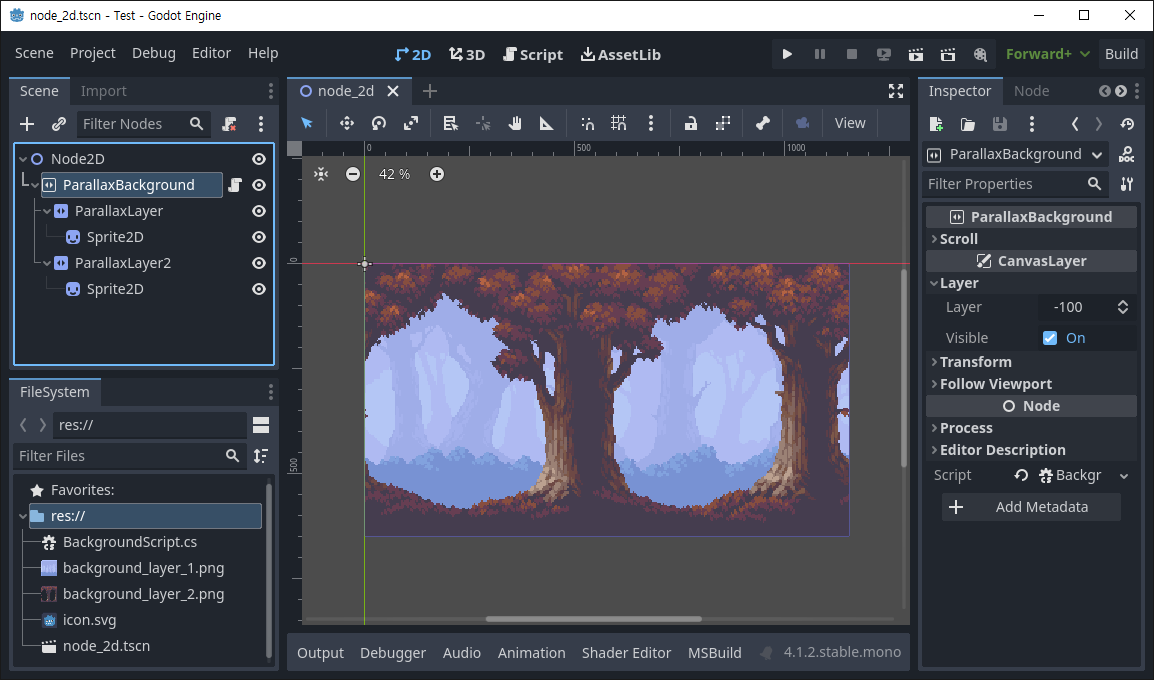Open the Script property dropdown arrow
1154x680 pixels.
tap(1124, 476)
